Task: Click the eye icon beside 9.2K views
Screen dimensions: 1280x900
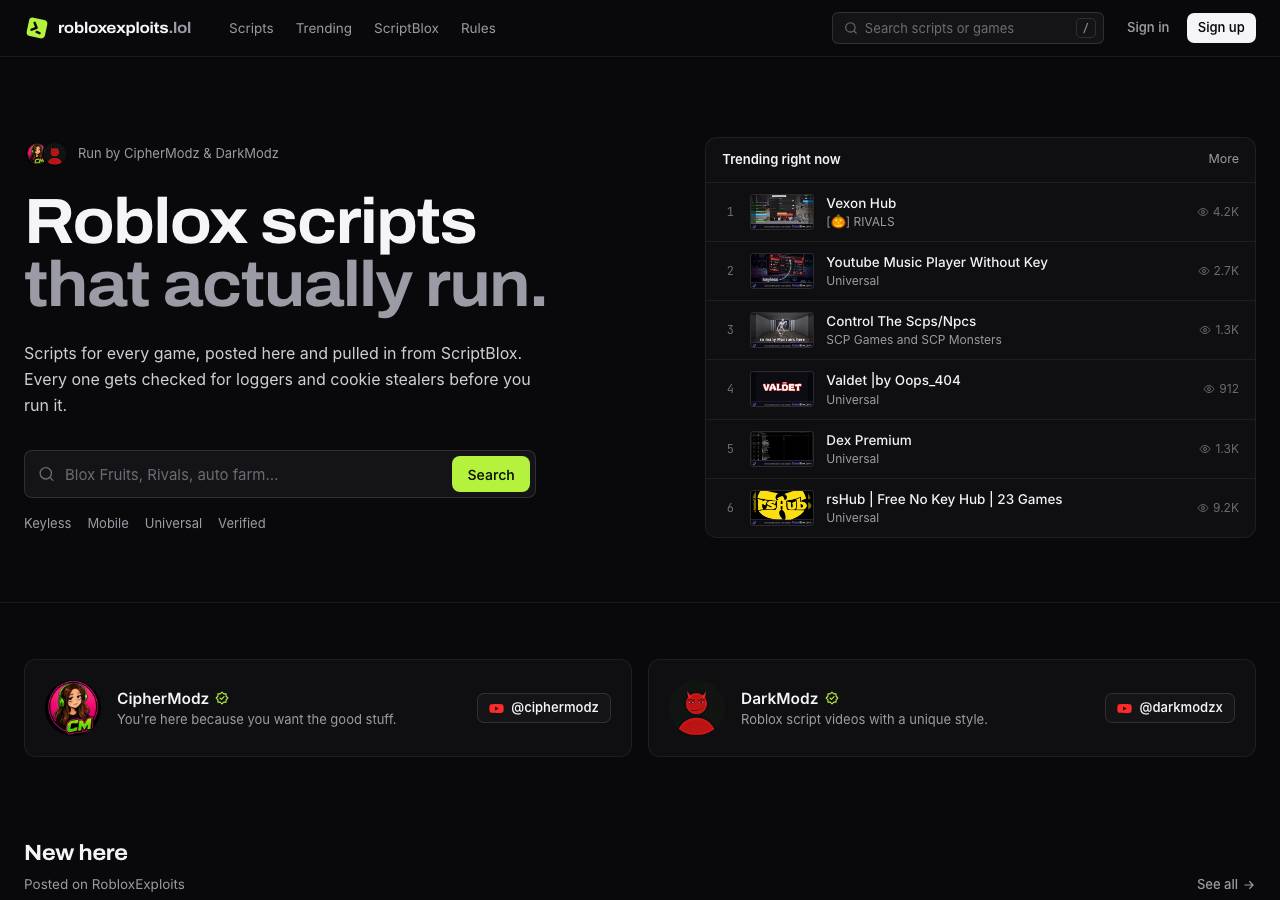Action: (x=1203, y=508)
